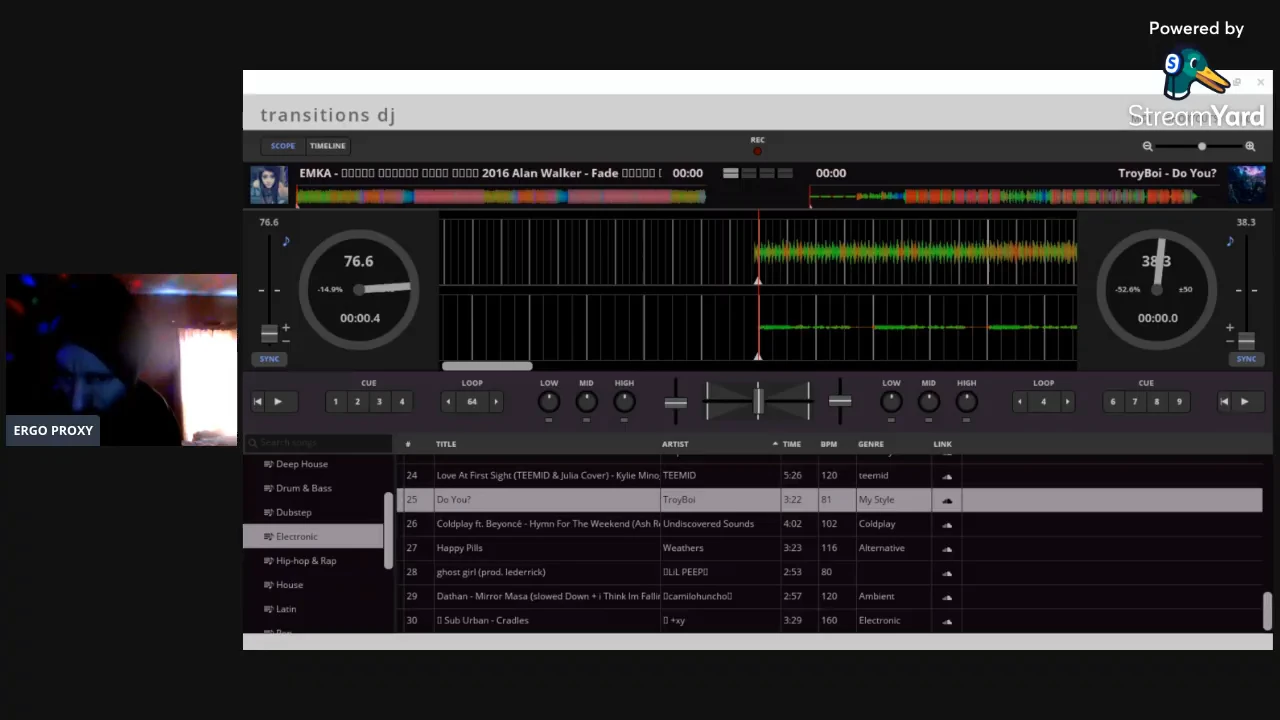Sort the track list by GENRE column
Viewport: 1280px width, 720px height.
(x=871, y=444)
